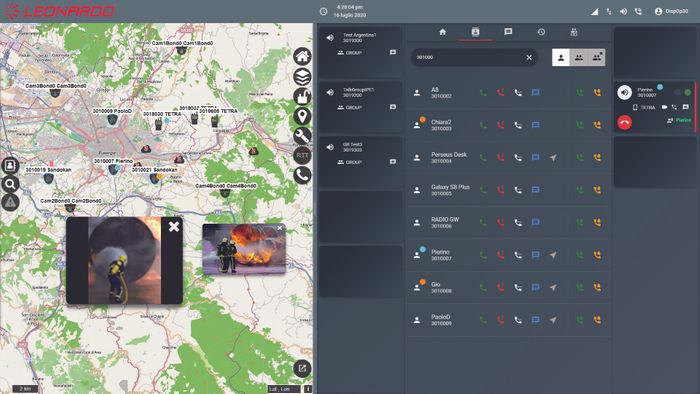
Task: Select the single user filter toggle
Action: tap(561, 57)
